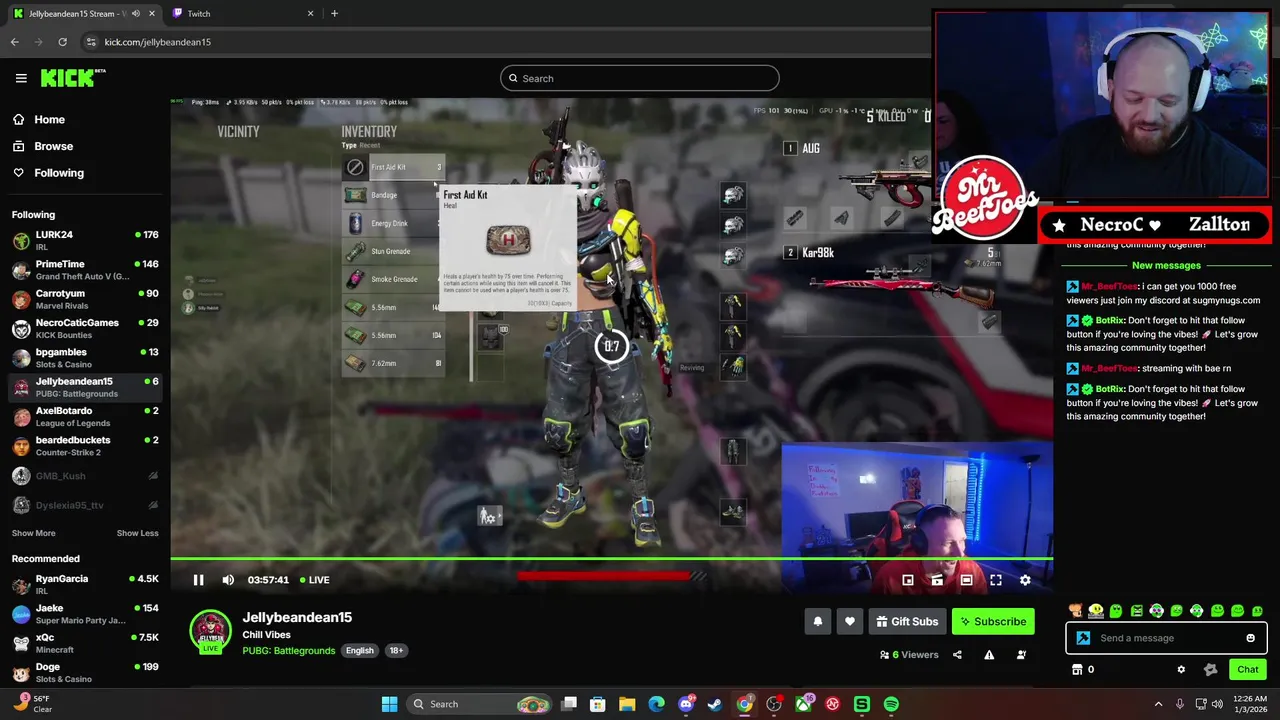
Task: Mute the stream player volume
Action: point(228,580)
